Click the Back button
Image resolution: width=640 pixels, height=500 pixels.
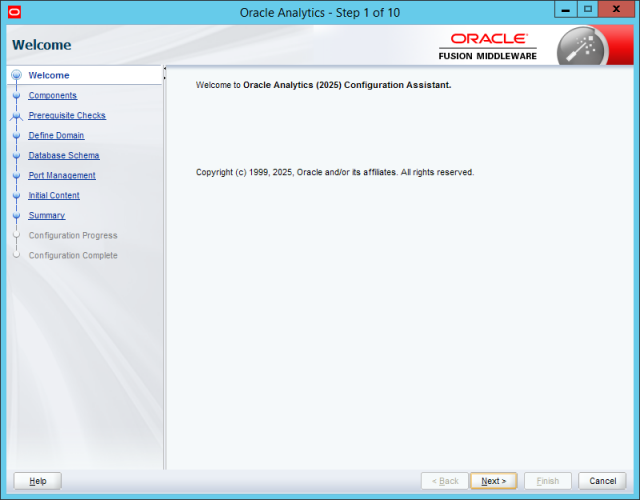tap(445, 481)
